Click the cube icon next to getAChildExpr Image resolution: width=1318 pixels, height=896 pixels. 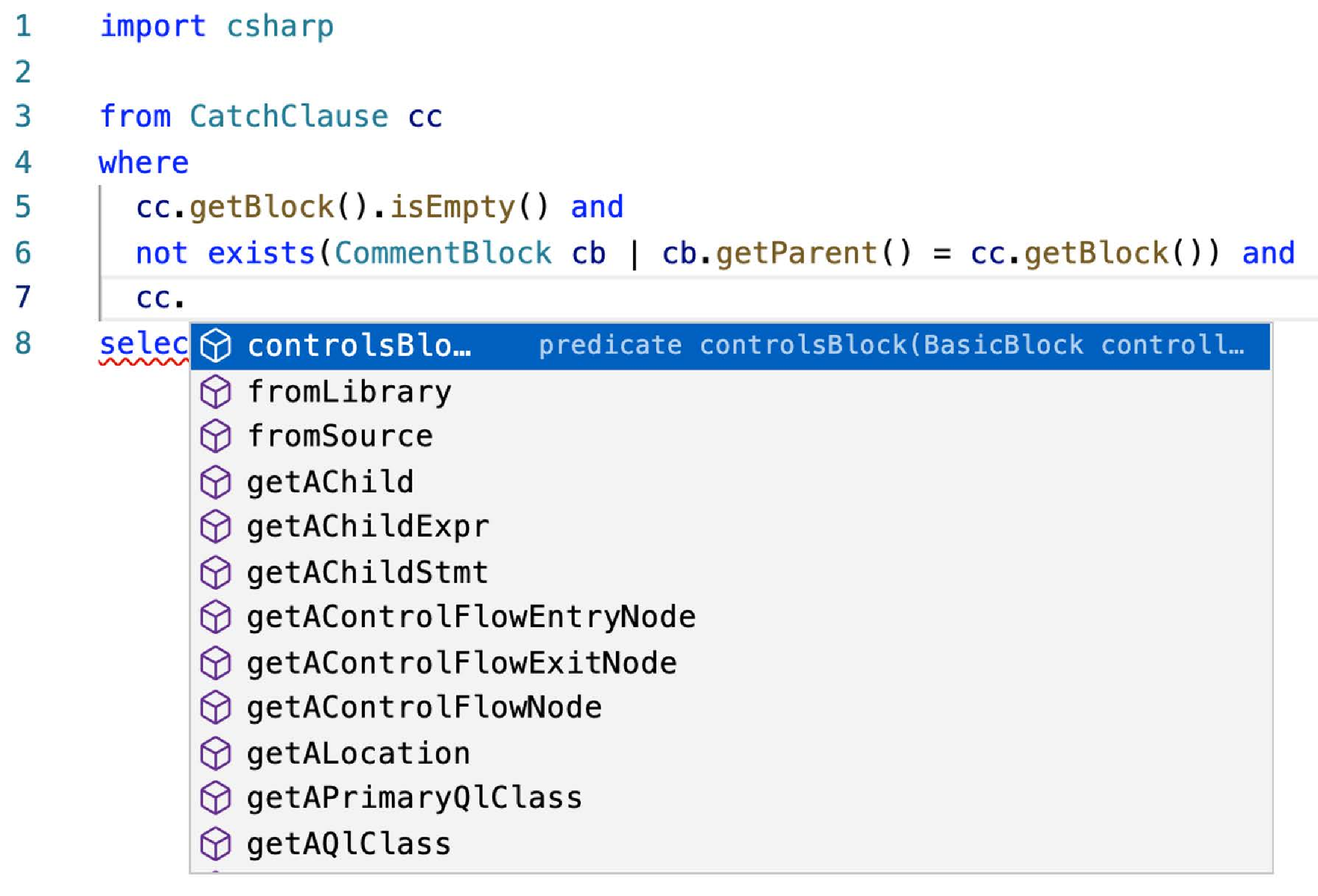click(215, 526)
